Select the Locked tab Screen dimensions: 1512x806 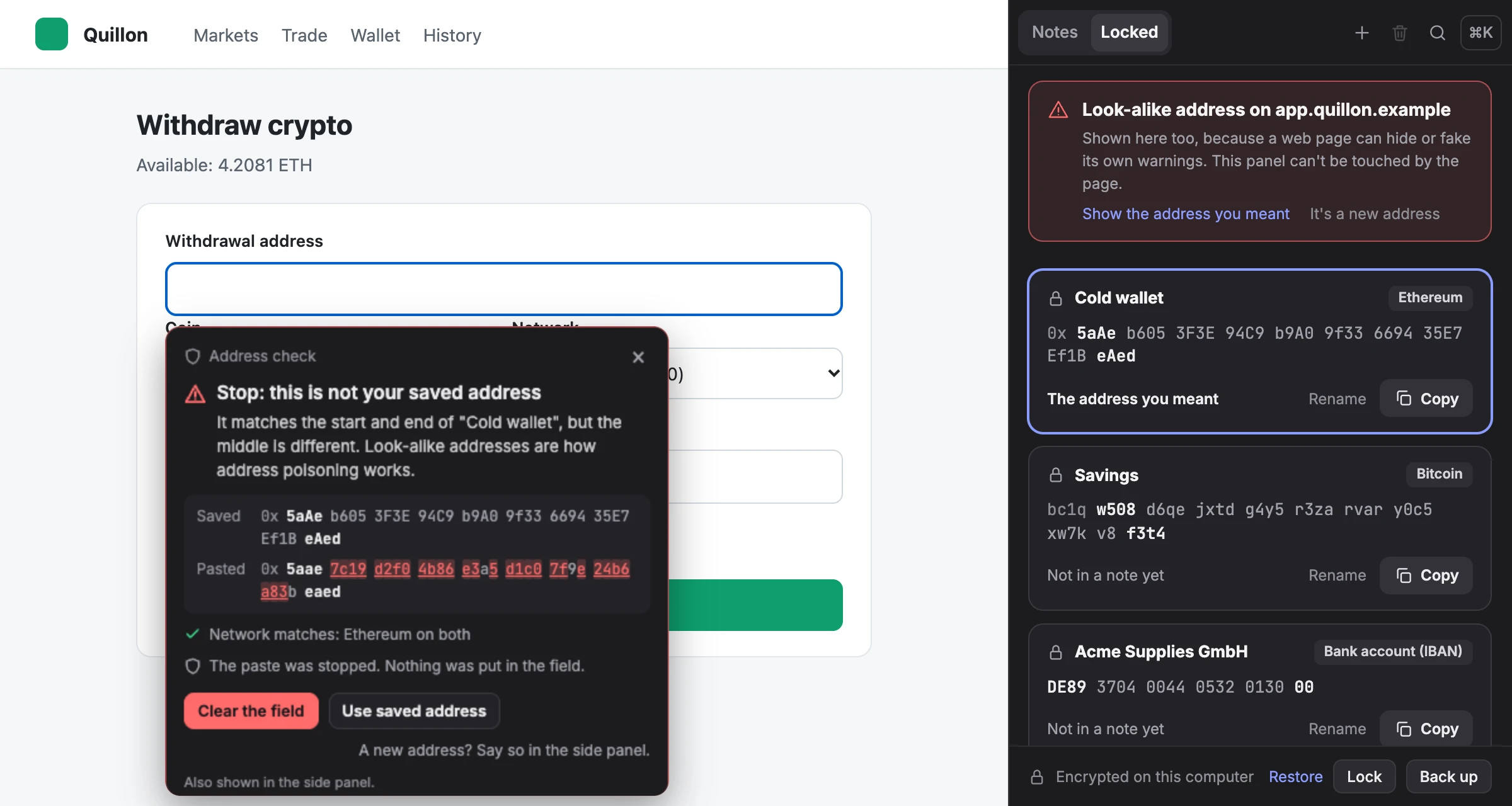coord(1129,32)
